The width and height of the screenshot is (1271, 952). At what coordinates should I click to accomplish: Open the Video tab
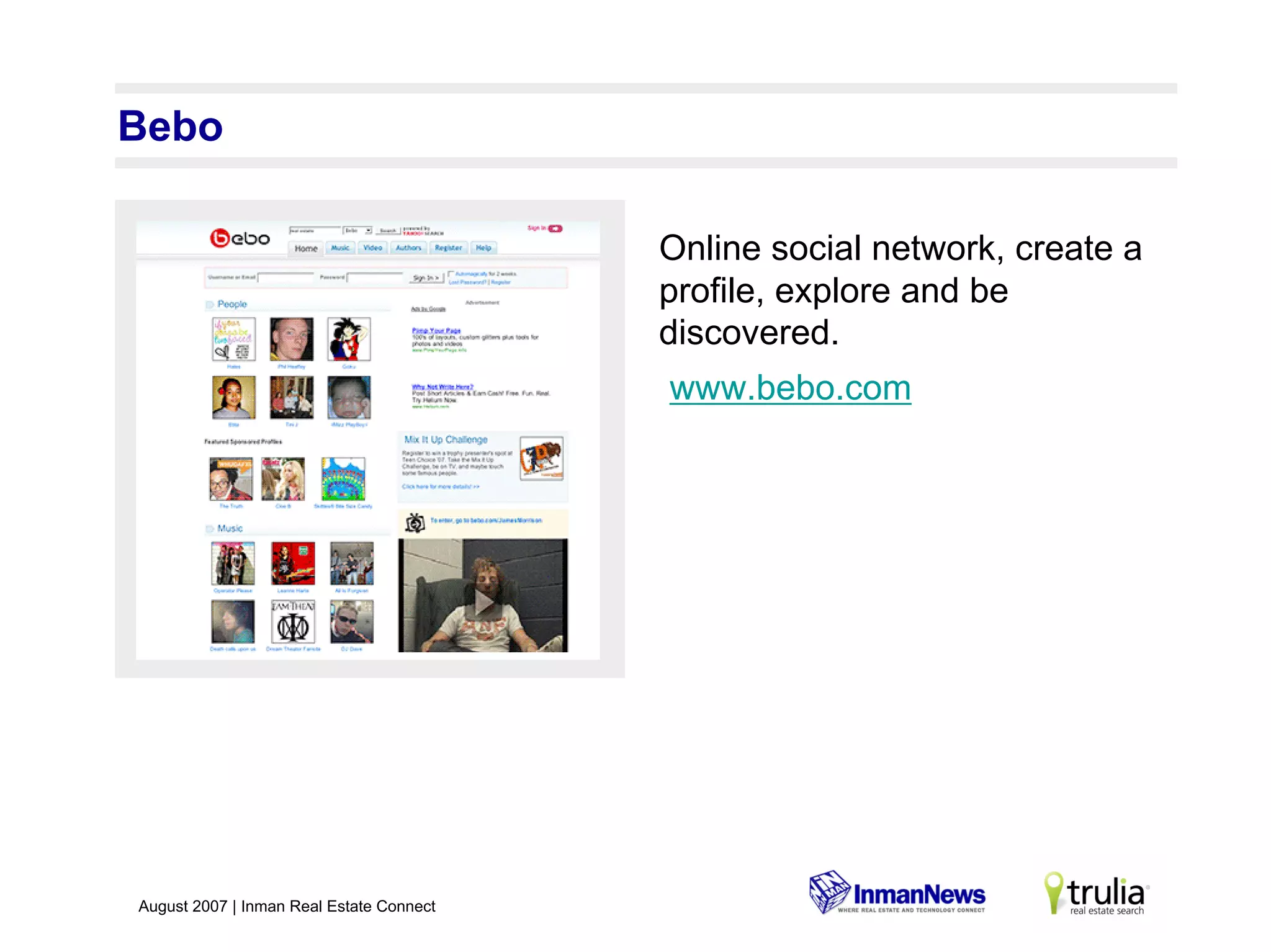[372, 248]
